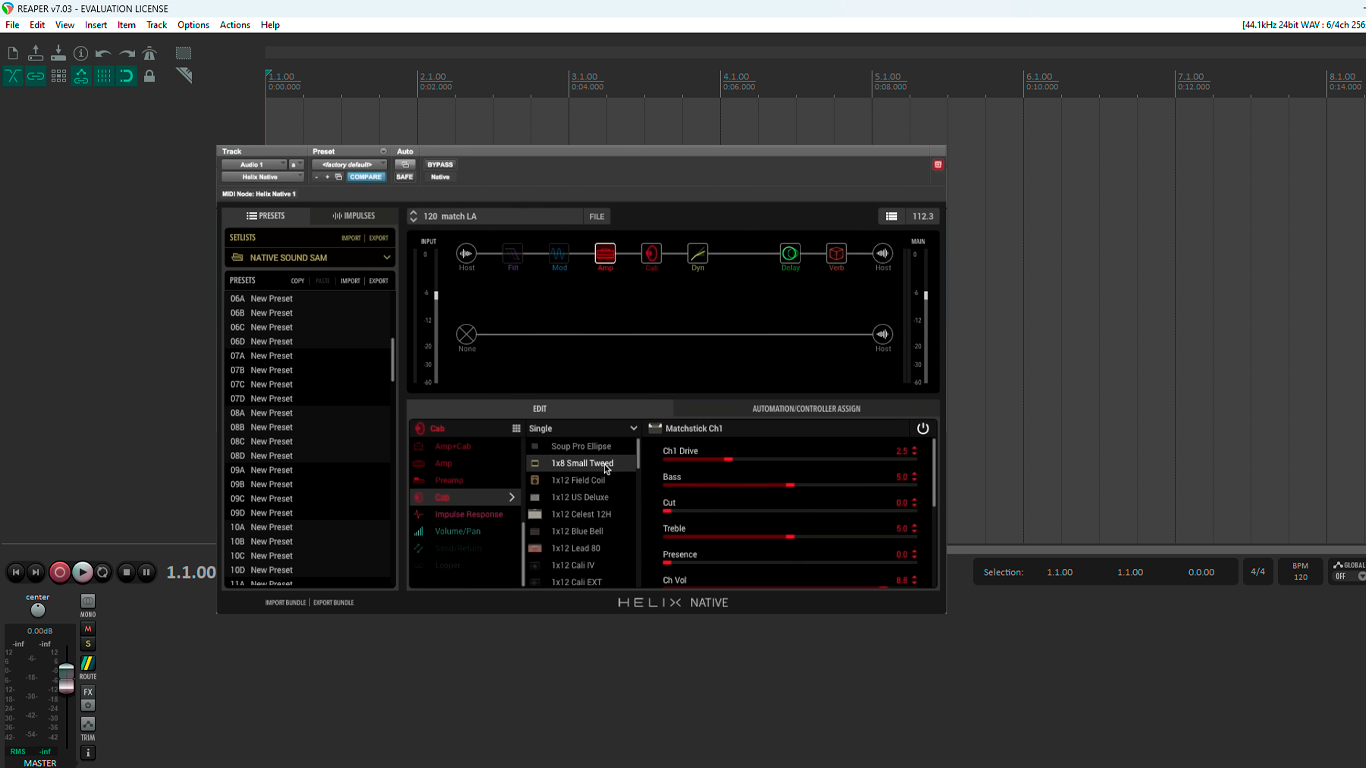1366x768 pixels.
Task: Click the FILE button next to preset name
Action: click(x=596, y=216)
